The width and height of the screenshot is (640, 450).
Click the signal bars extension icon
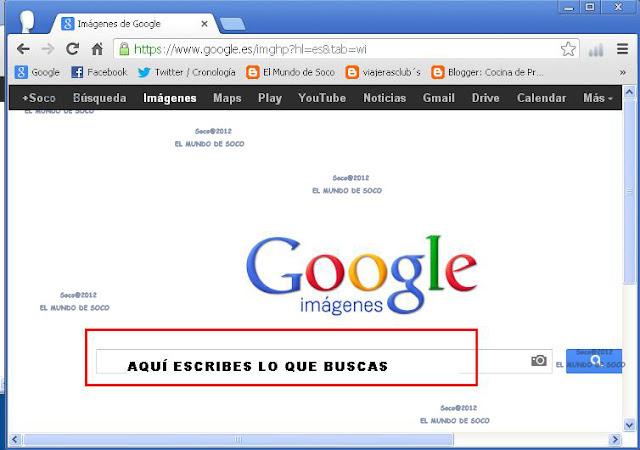pyautogui.click(x=596, y=50)
